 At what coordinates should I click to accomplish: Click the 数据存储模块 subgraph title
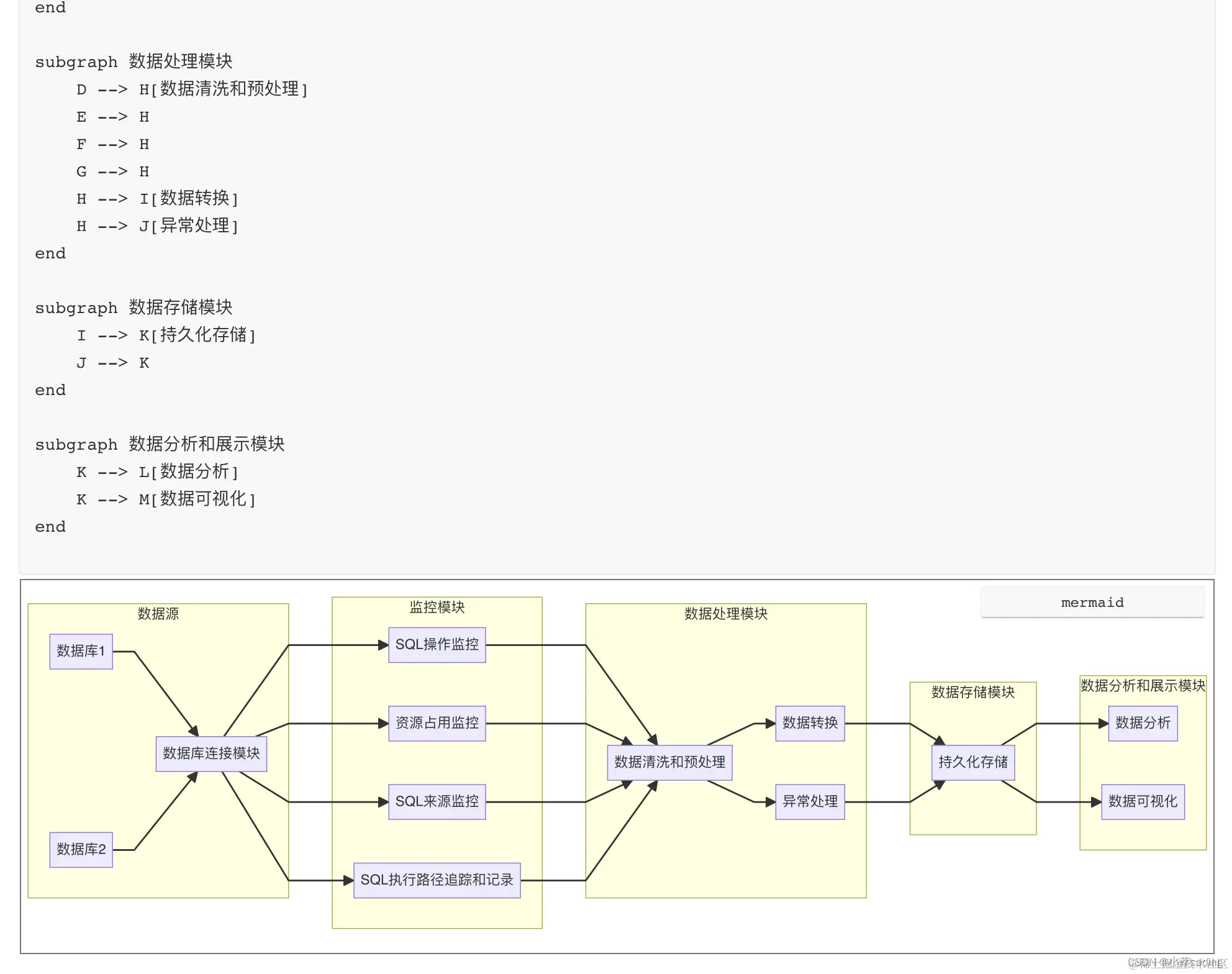point(972,692)
